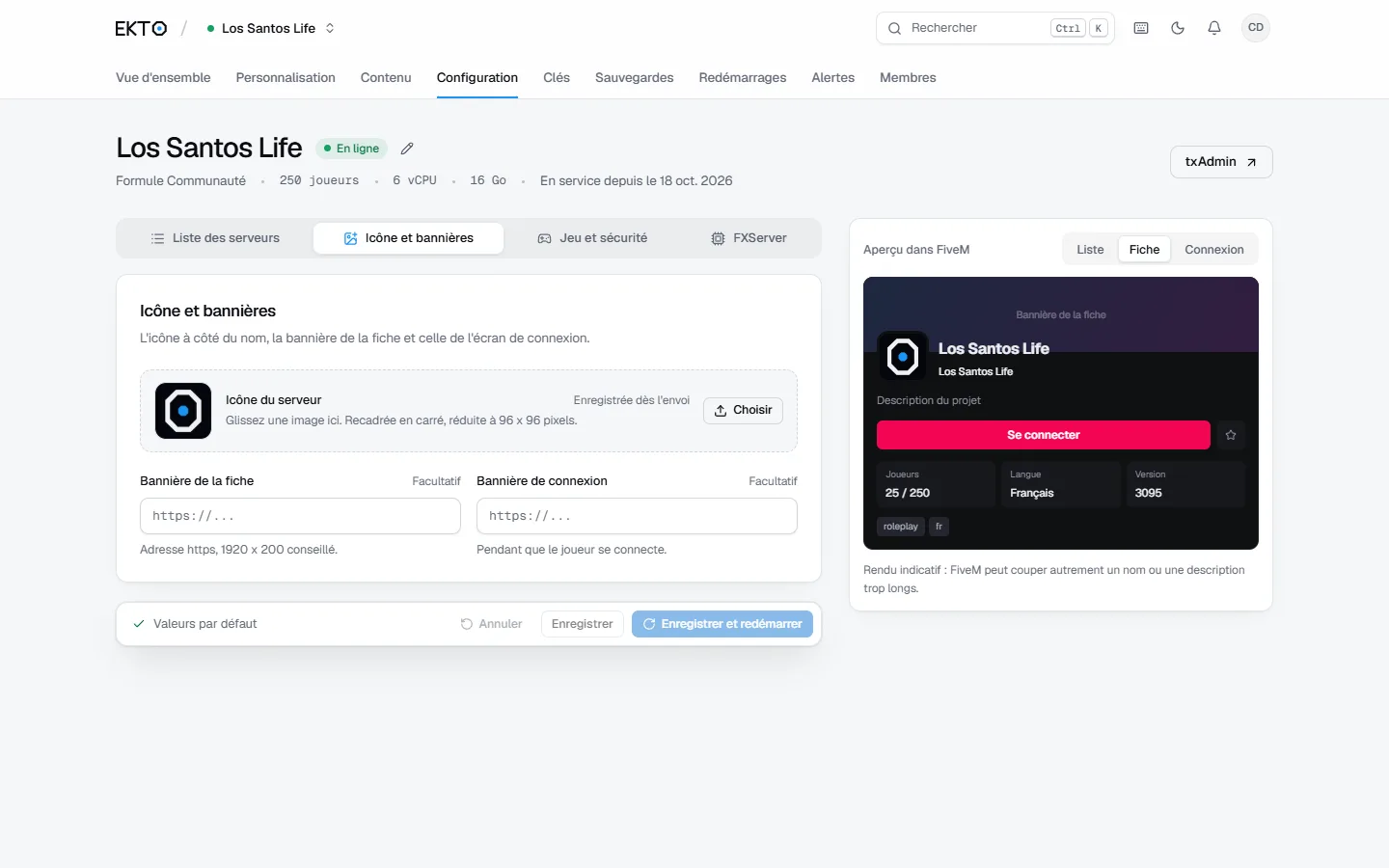Switch preview to Connexion

1214,250
